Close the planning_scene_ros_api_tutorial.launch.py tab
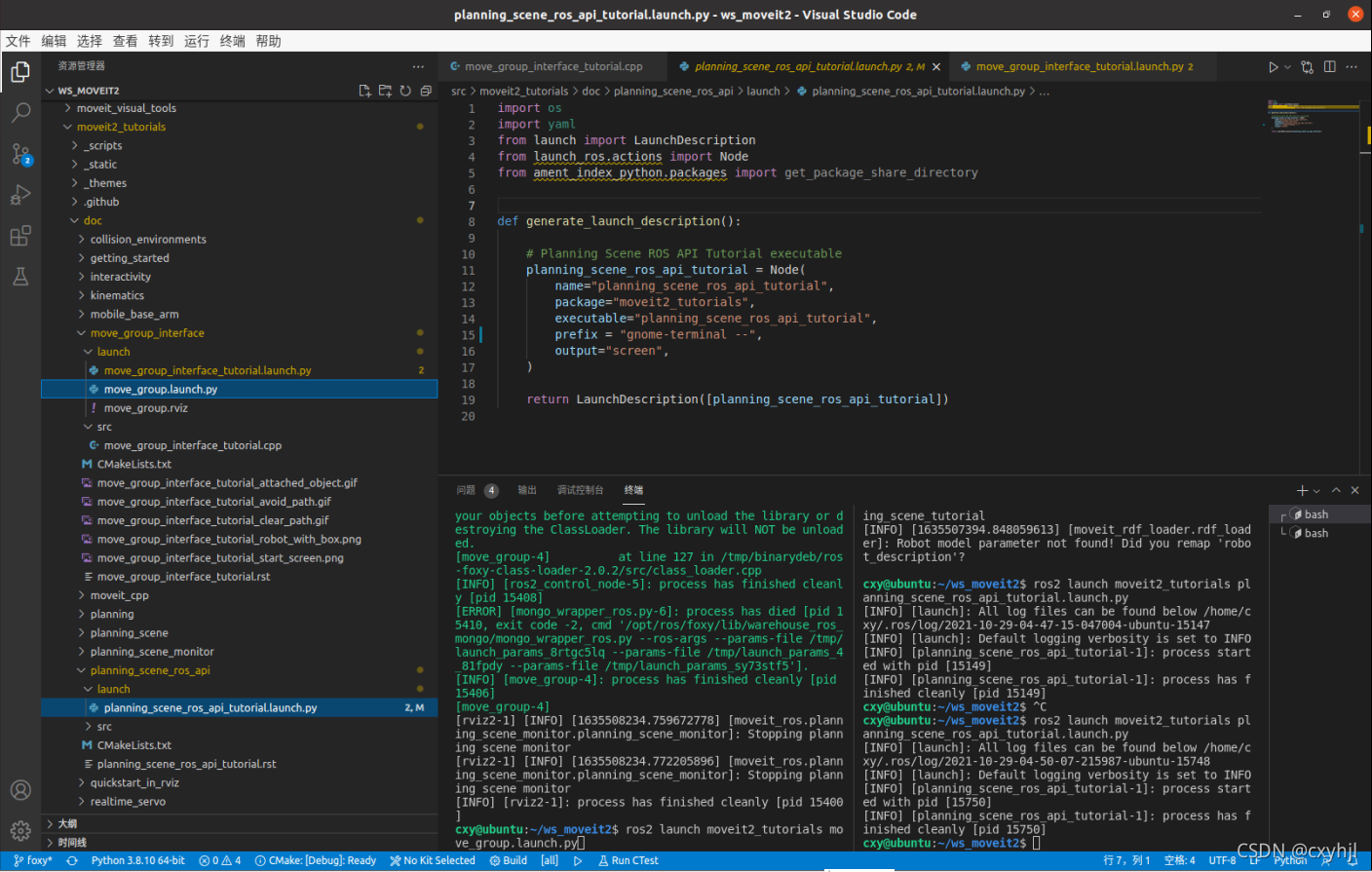Viewport: 1372px width, 872px height. click(x=936, y=67)
